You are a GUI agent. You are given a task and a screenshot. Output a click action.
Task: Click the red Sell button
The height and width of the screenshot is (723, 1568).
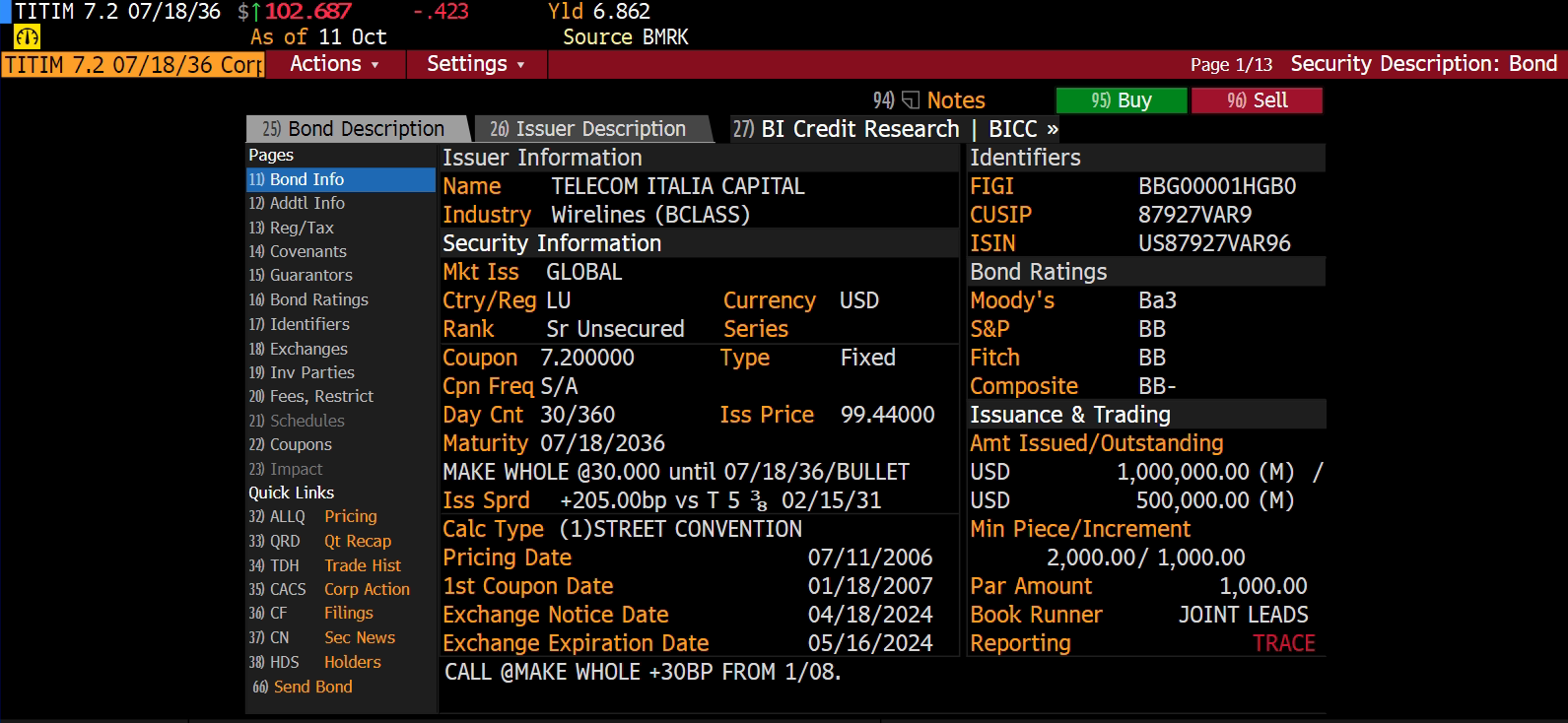1257,100
